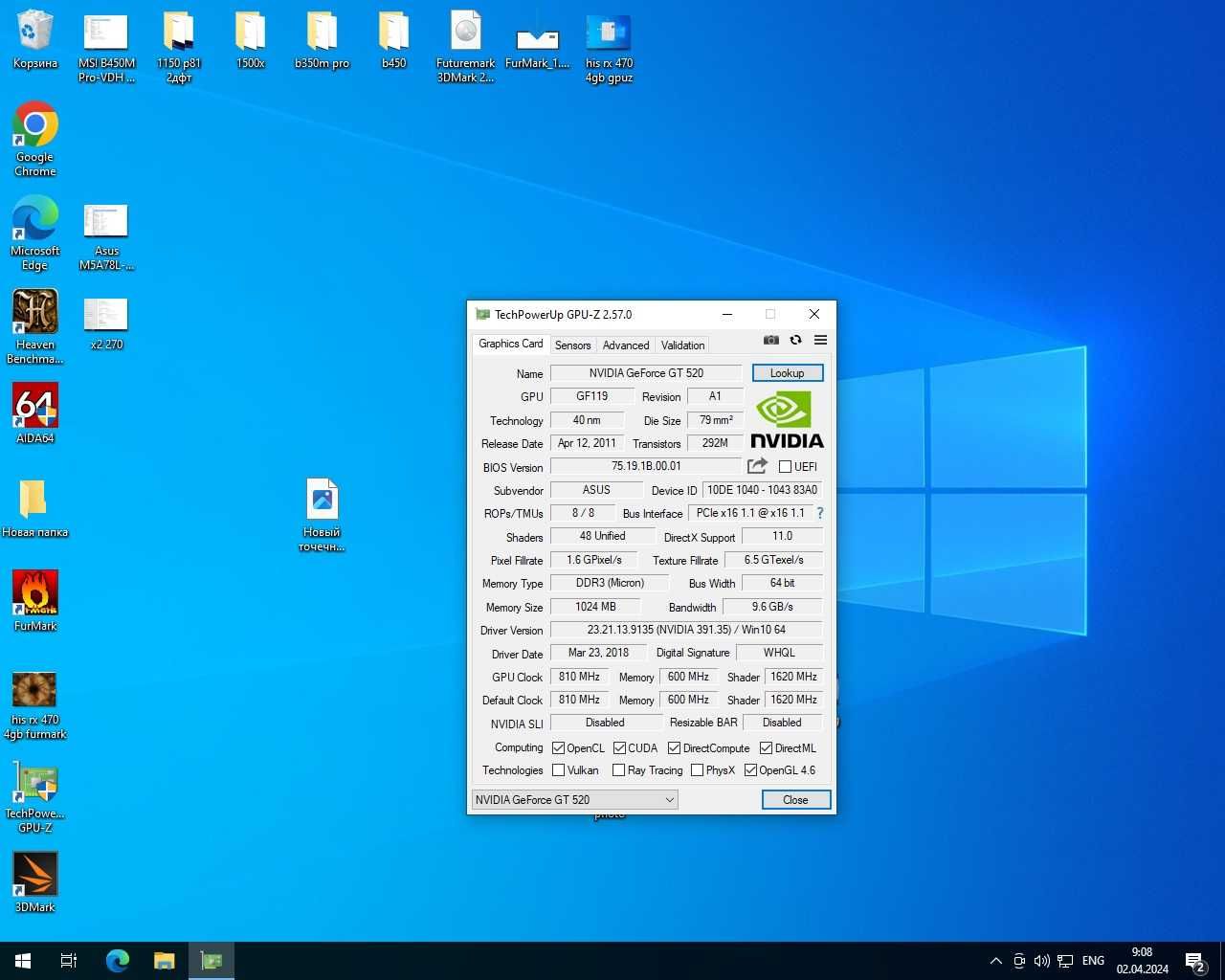Select the Google Chrome desktop shortcut
The height and width of the screenshot is (980, 1225).
coord(35,140)
